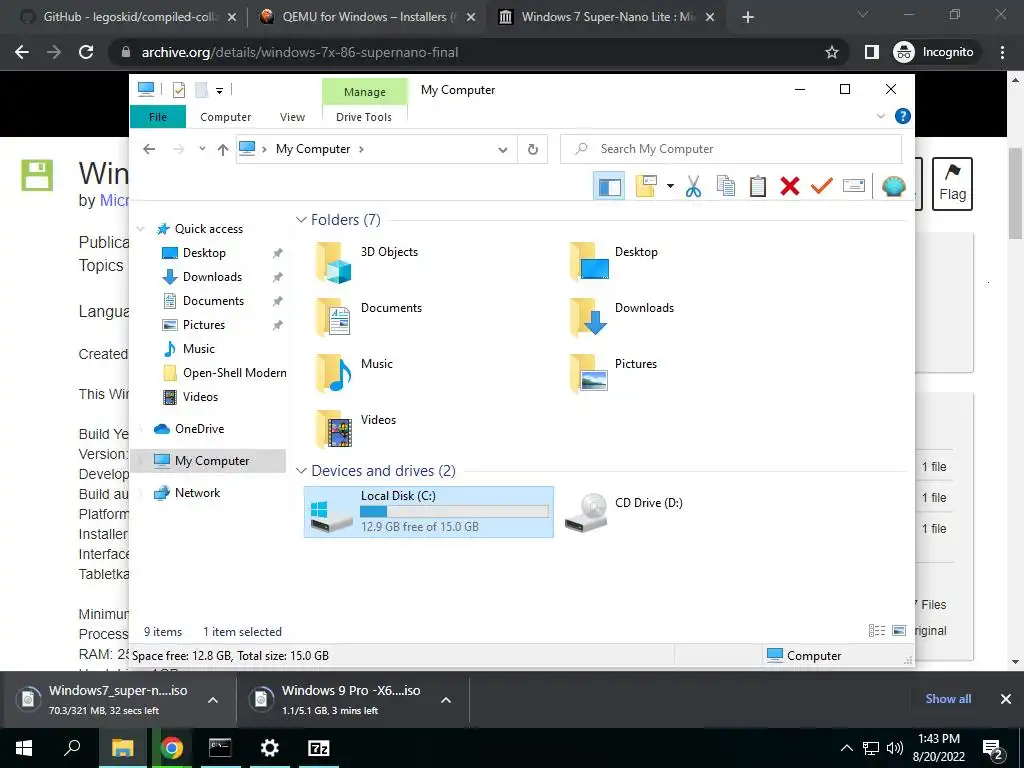The image size is (1024, 768).
Task: Click the Explorer Help question mark icon
Action: tap(903, 116)
